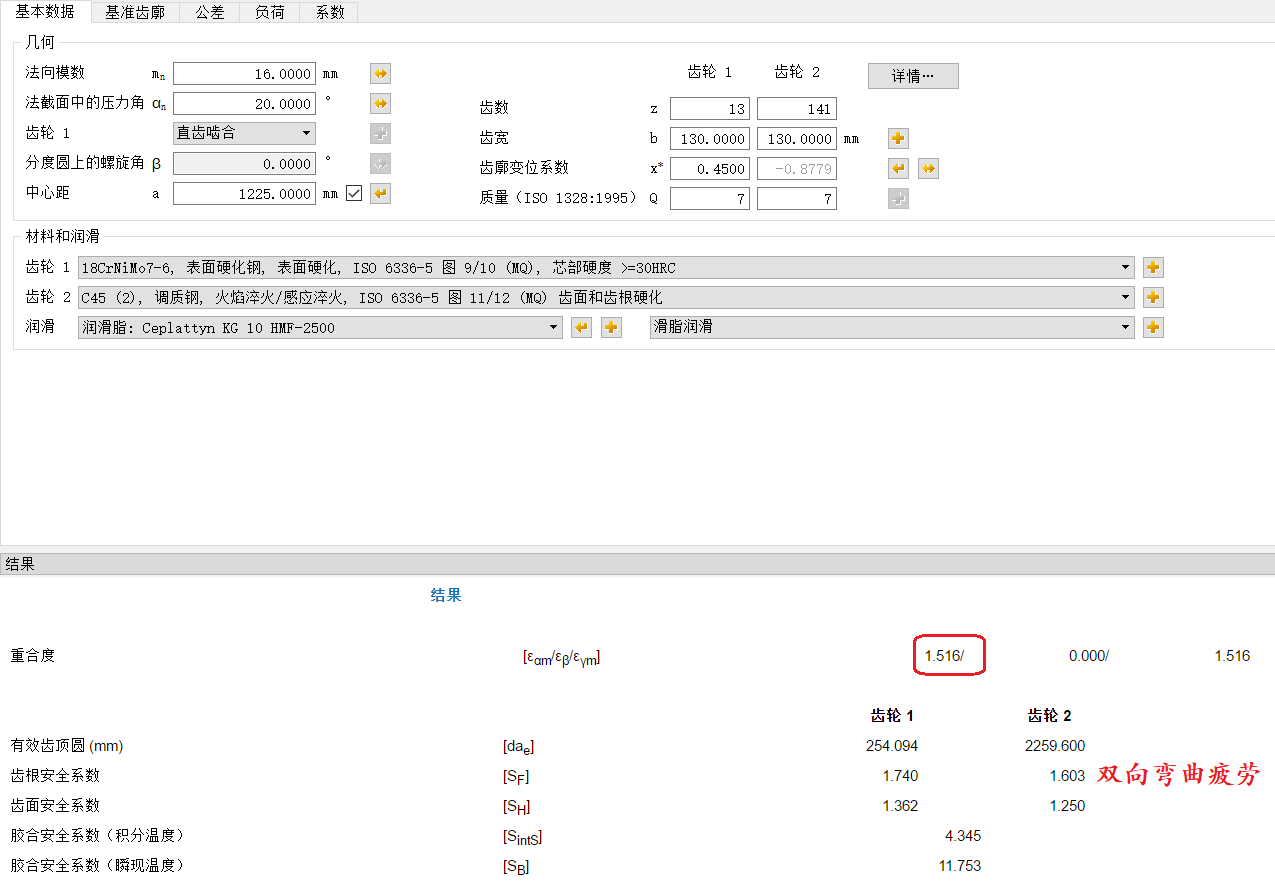Viewport: 1275px width, 891px height.
Task: Open 齿轮 2 material dropdown C45 (2)
Action: point(606,297)
